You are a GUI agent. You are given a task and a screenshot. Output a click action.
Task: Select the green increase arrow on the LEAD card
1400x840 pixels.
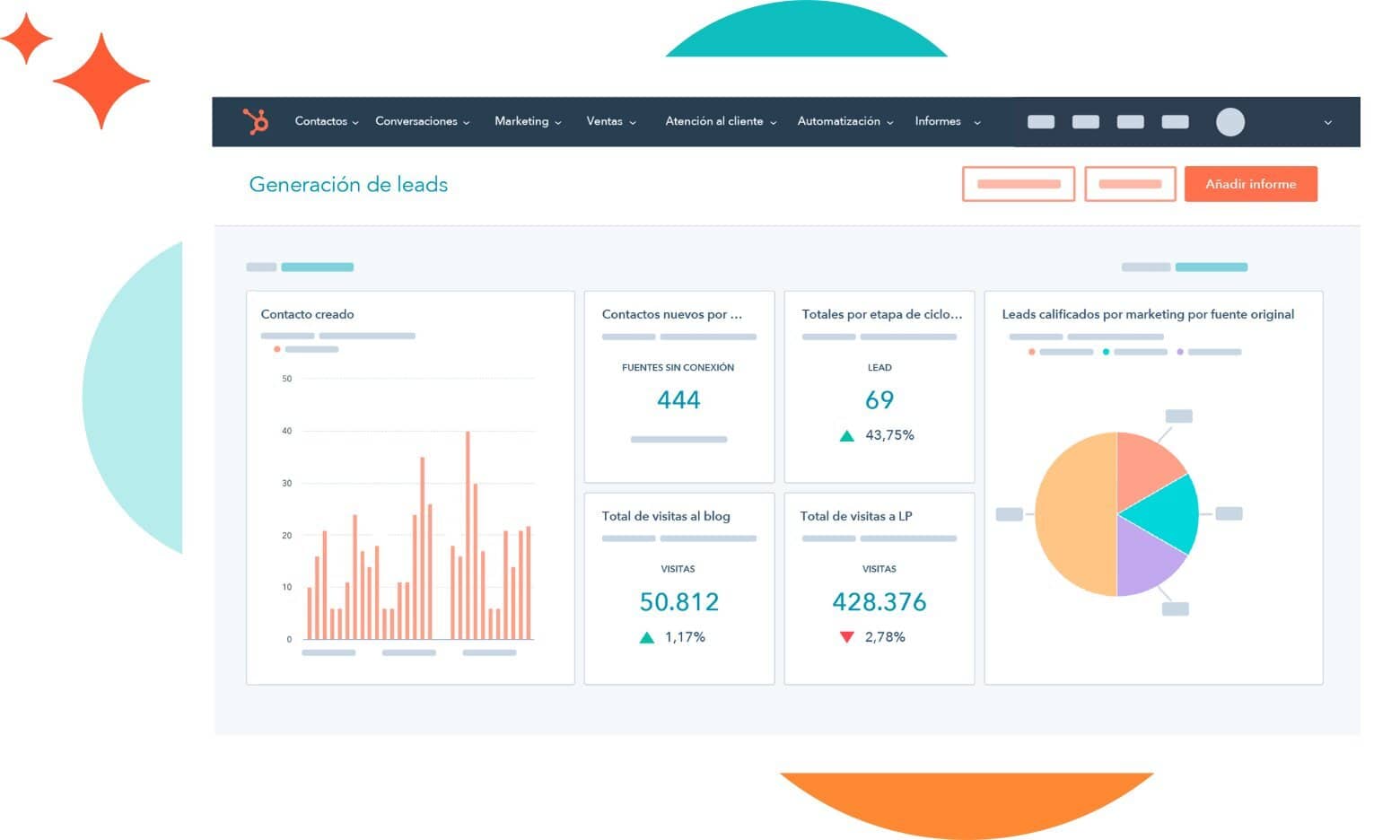pos(846,434)
